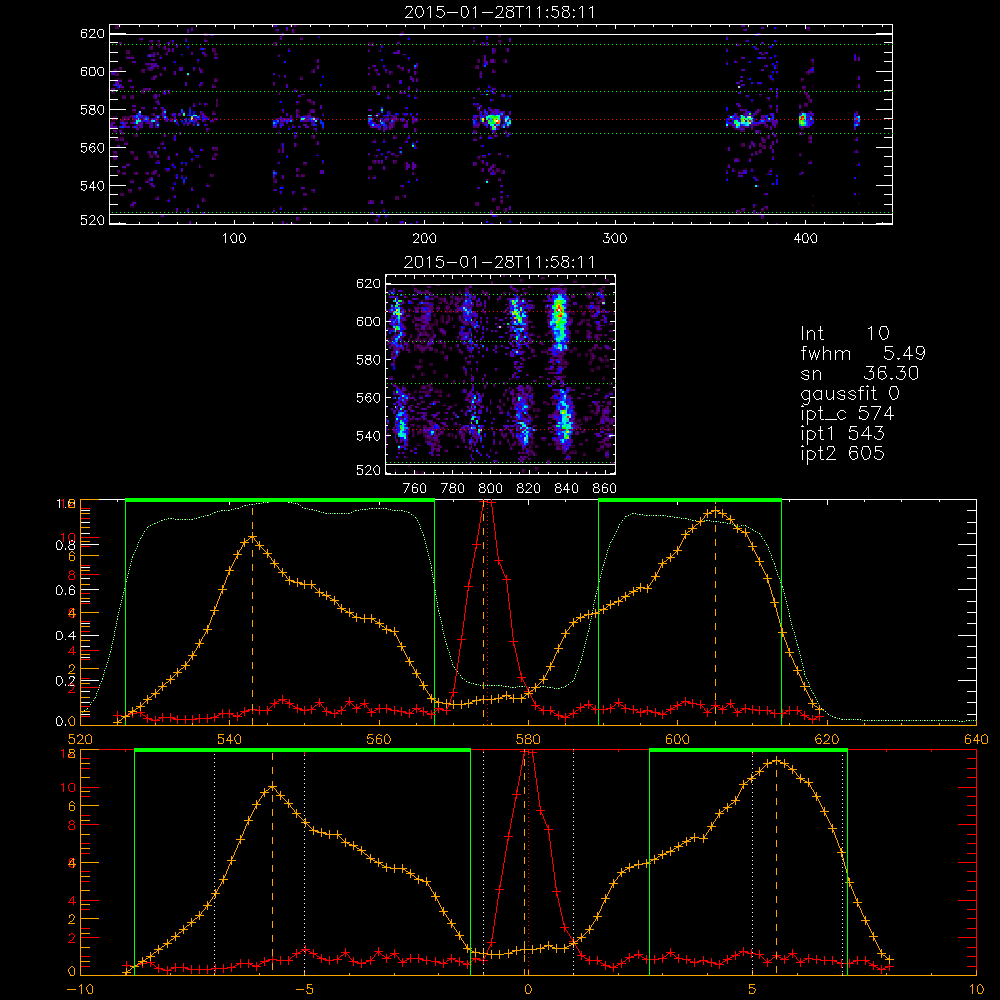
Task: Click the timestamp title above the small middle image
Action: tap(500, 262)
